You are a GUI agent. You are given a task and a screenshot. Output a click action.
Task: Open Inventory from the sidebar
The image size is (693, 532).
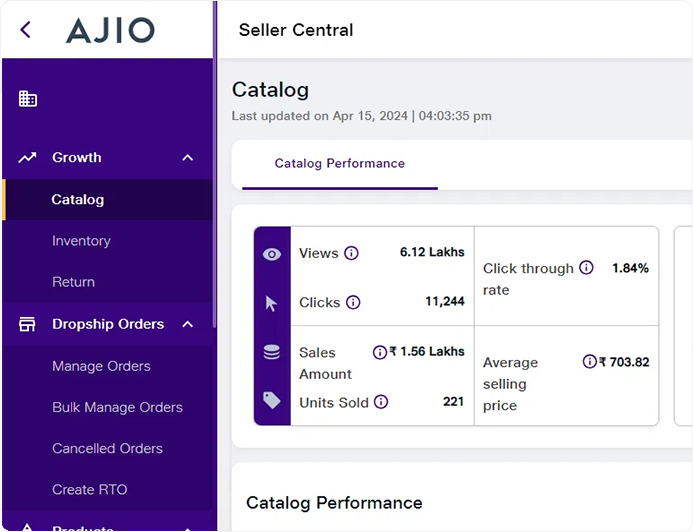pos(81,241)
